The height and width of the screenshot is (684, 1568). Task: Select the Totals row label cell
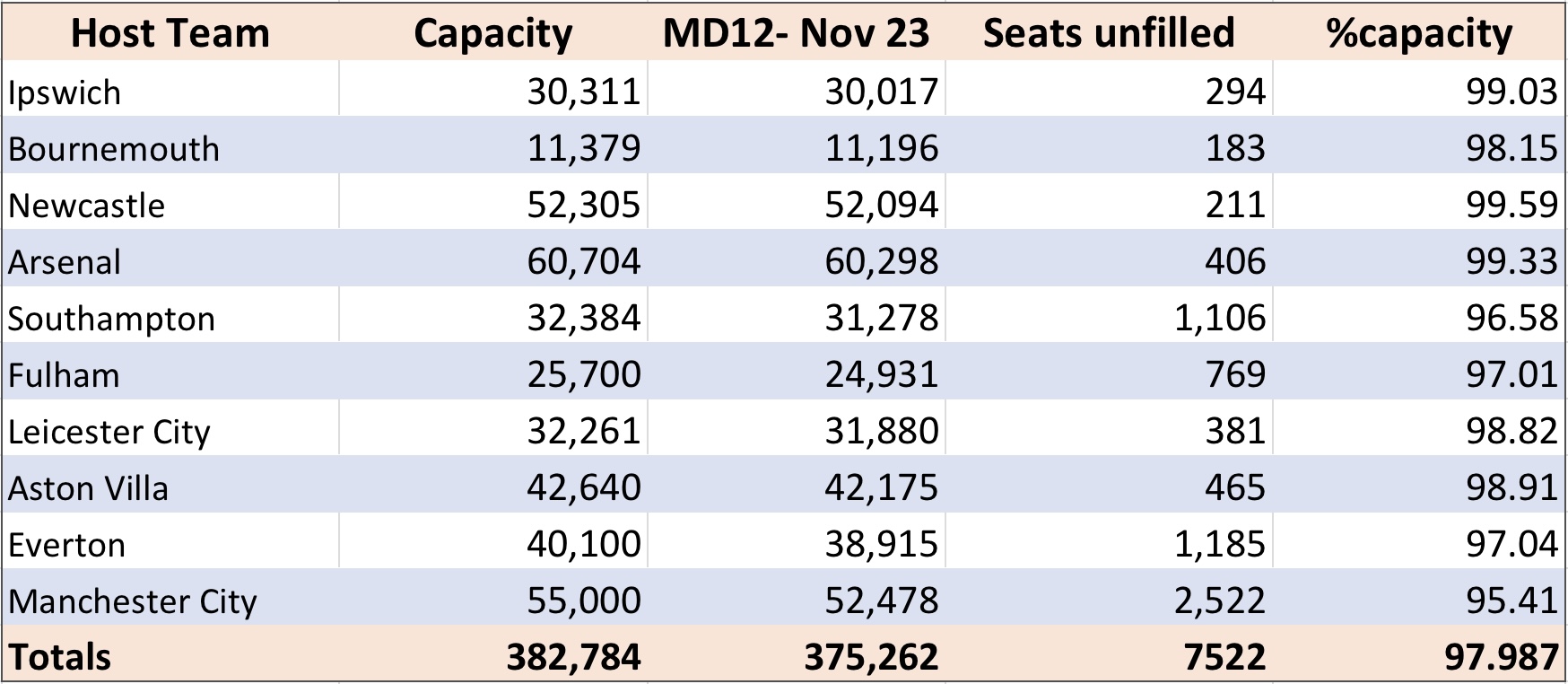pos(170,653)
